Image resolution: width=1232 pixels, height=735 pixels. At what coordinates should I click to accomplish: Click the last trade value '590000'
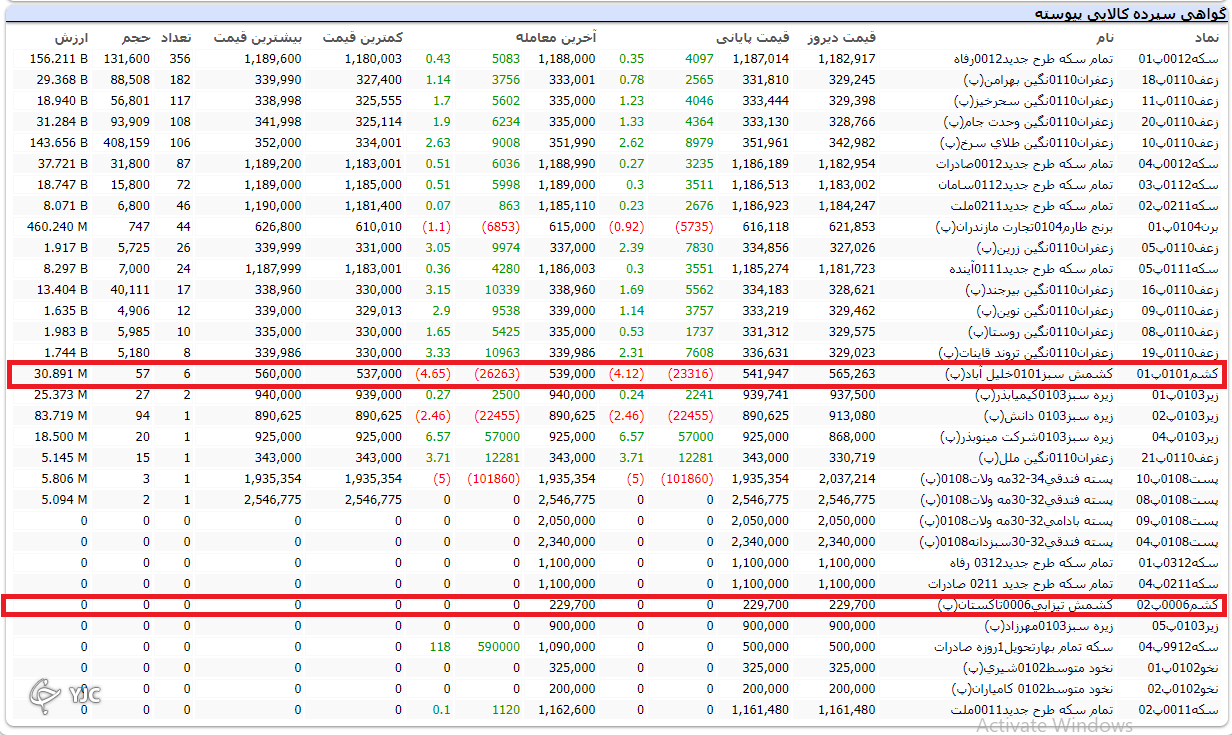click(498, 647)
